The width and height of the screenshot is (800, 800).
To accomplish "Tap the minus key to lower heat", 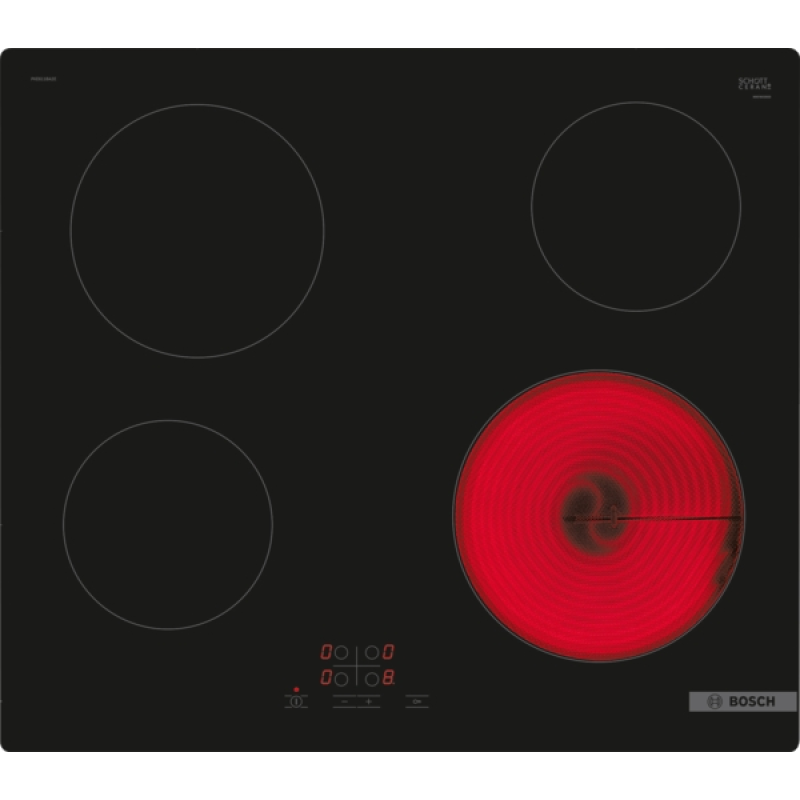I will click(344, 702).
